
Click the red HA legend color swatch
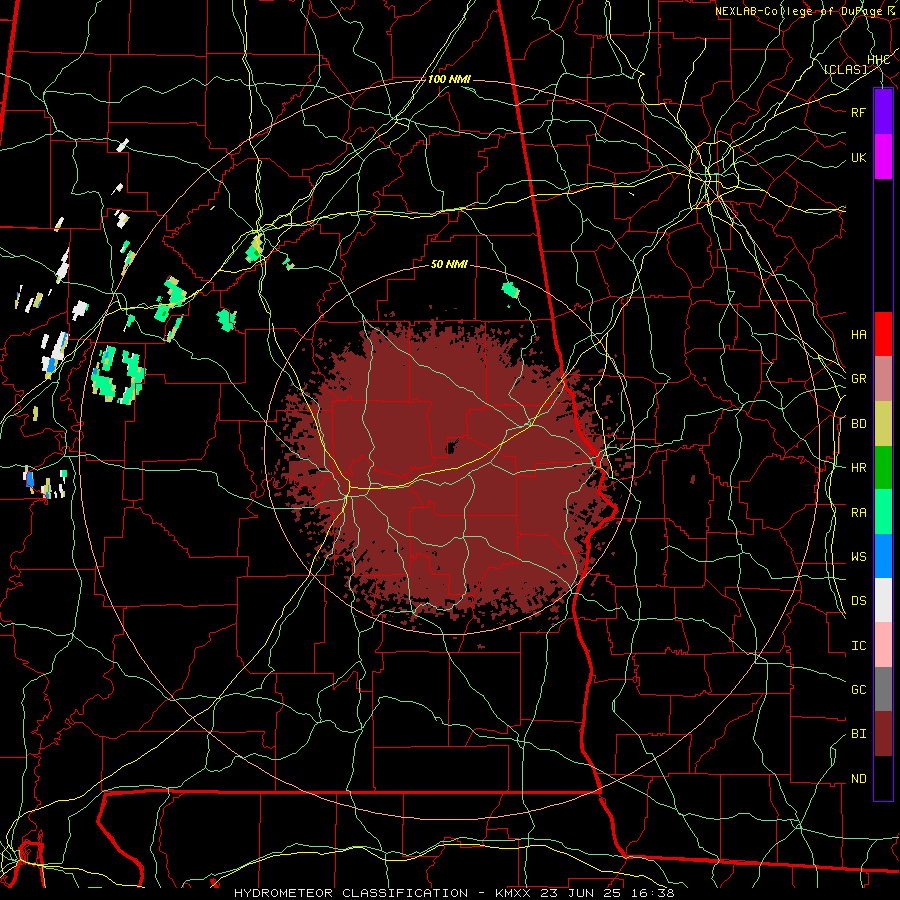[x=883, y=334]
